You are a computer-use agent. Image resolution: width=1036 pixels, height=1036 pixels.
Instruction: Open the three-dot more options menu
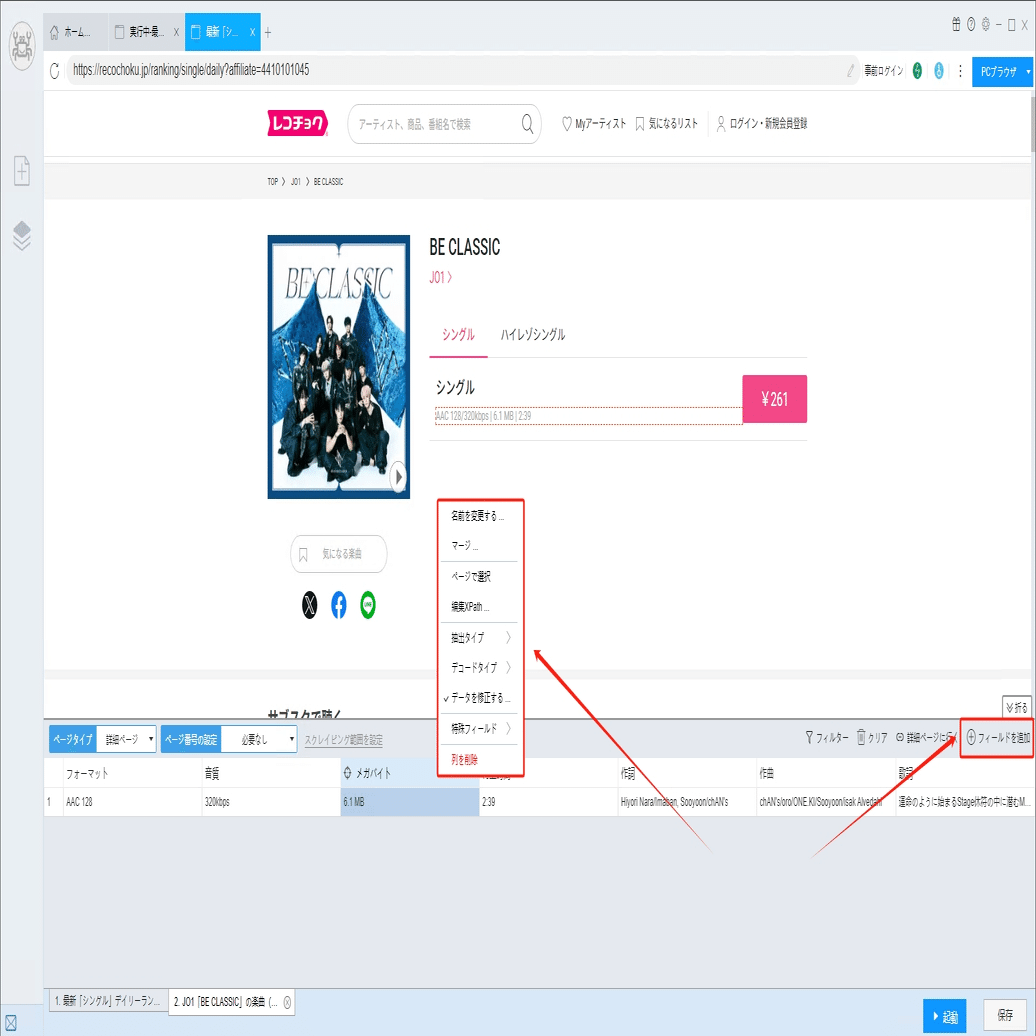click(960, 71)
